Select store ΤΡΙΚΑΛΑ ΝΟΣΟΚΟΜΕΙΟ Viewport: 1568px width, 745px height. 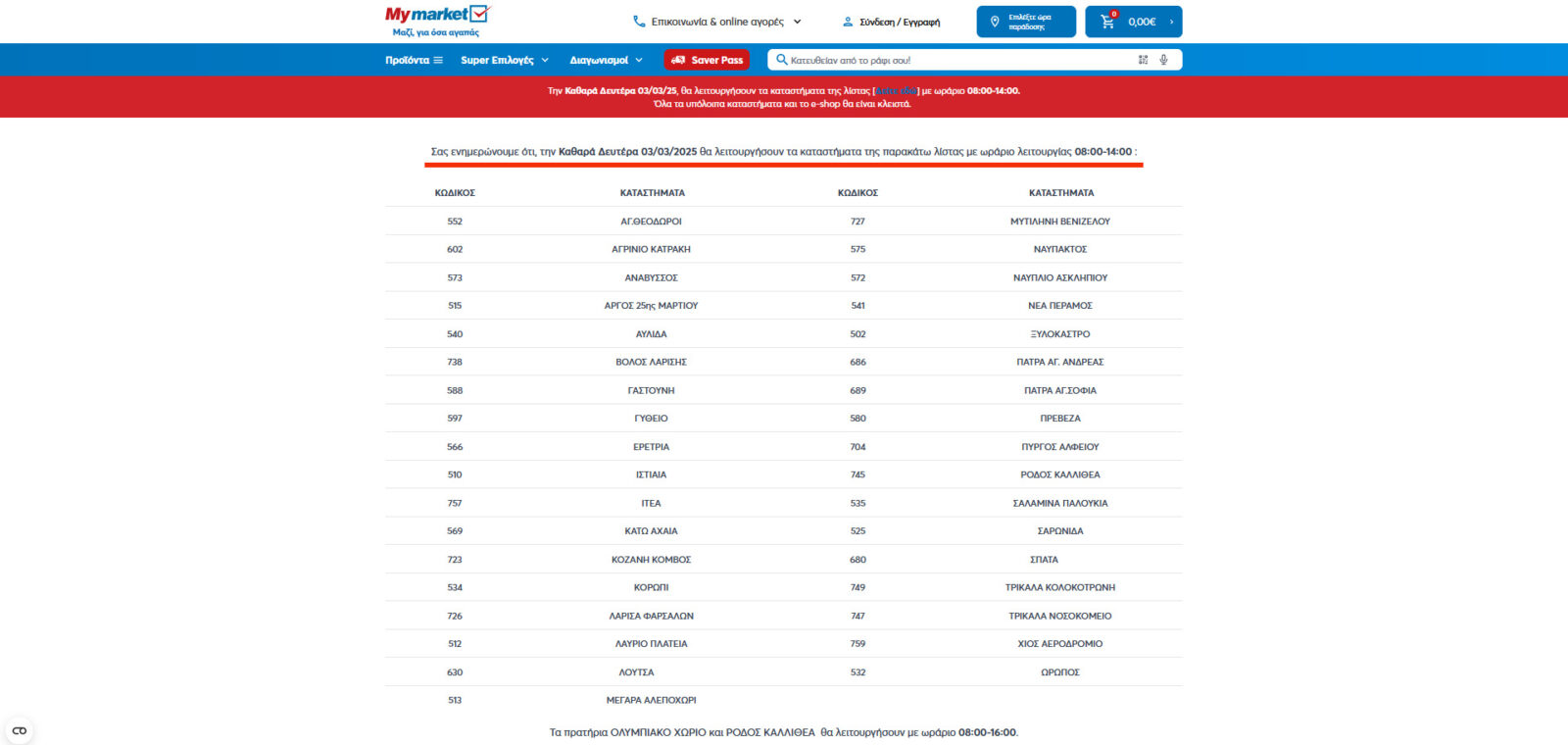1060,616
